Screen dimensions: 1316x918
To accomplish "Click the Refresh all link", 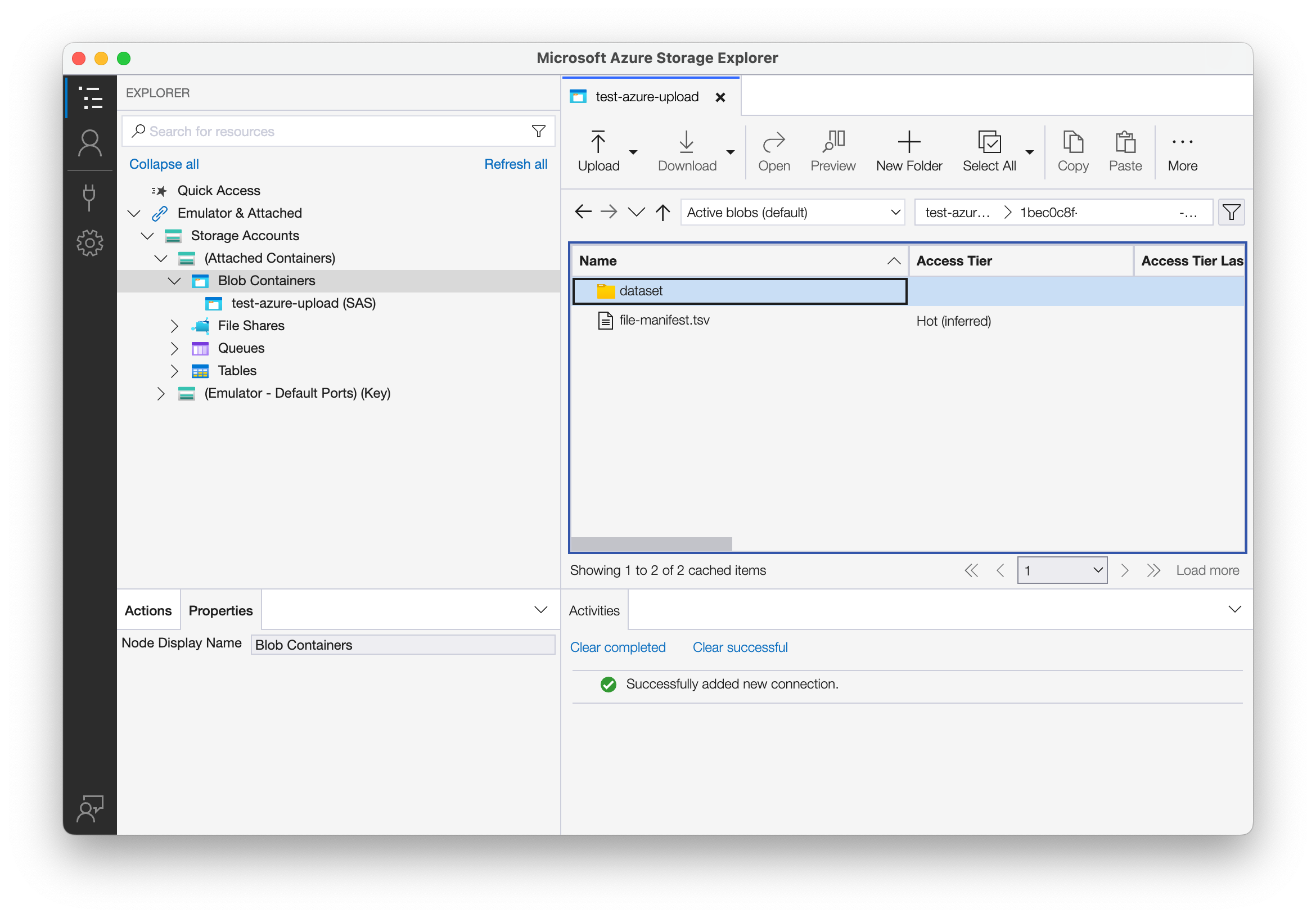I will (515, 164).
